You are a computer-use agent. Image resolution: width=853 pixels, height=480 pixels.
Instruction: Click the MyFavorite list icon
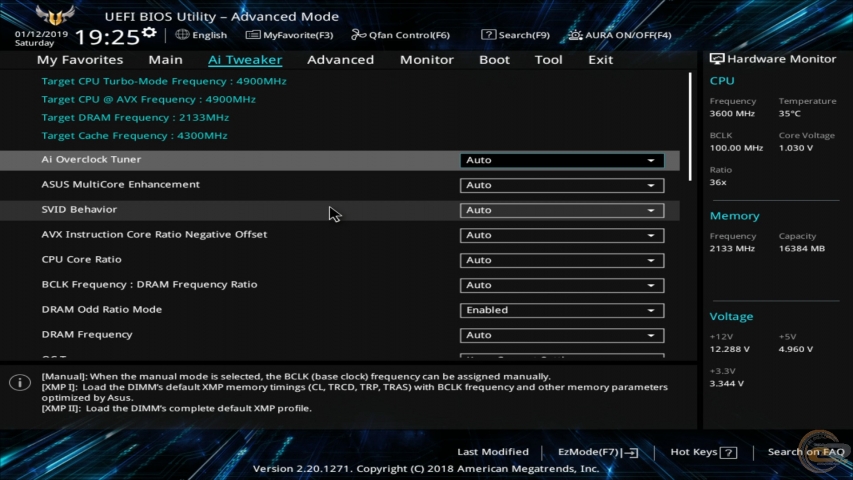tap(252, 35)
